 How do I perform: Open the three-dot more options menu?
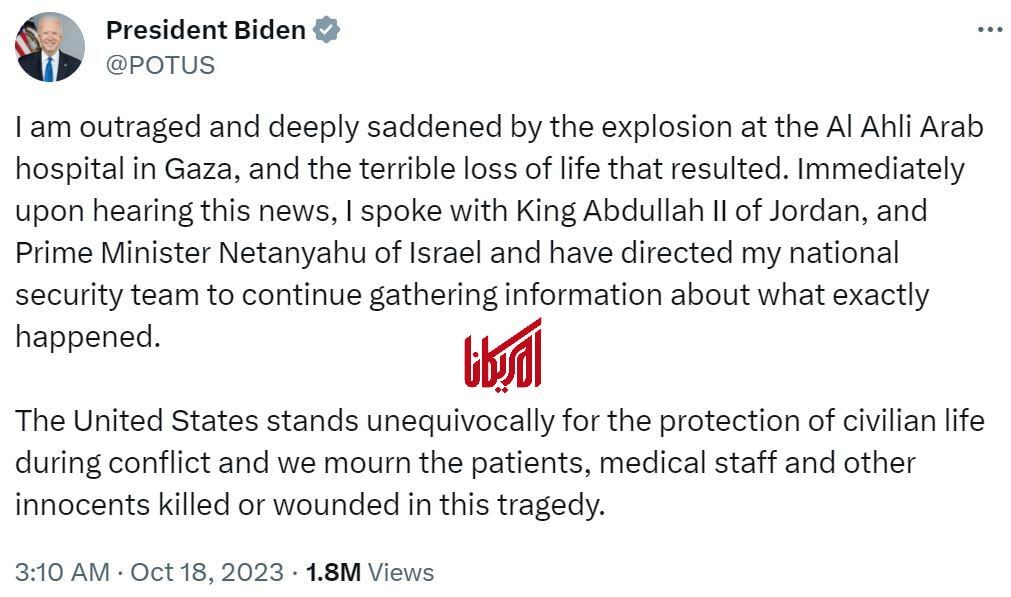pyautogui.click(x=989, y=30)
